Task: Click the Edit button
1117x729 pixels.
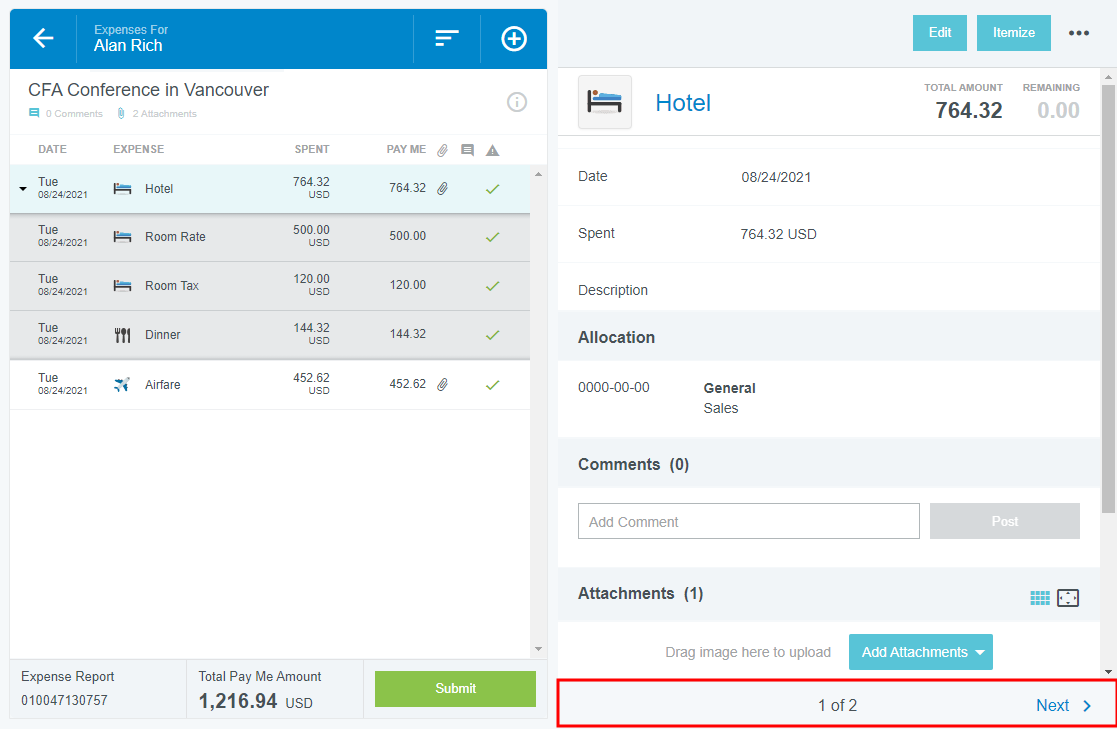Action: (x=939, y=33)
